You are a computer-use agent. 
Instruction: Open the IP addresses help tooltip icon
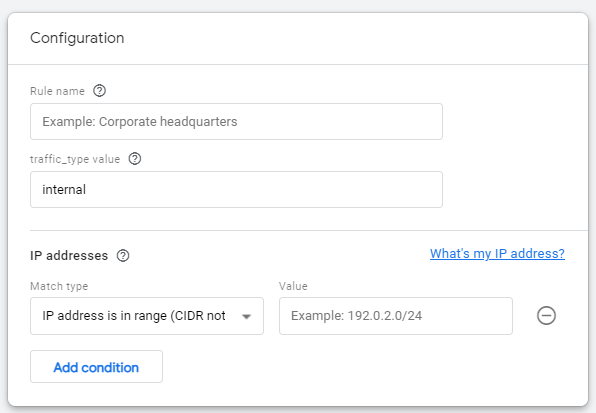click(123, 256)
